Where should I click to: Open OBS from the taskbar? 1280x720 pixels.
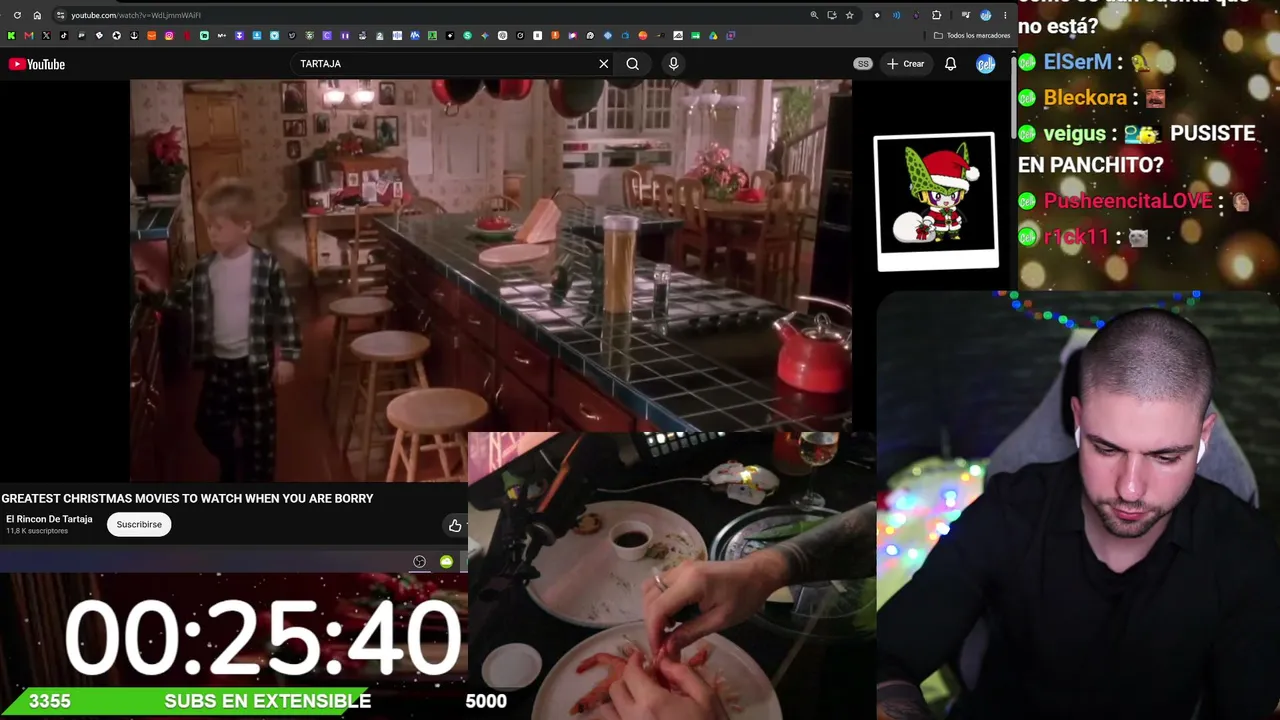tap(420, 562)
